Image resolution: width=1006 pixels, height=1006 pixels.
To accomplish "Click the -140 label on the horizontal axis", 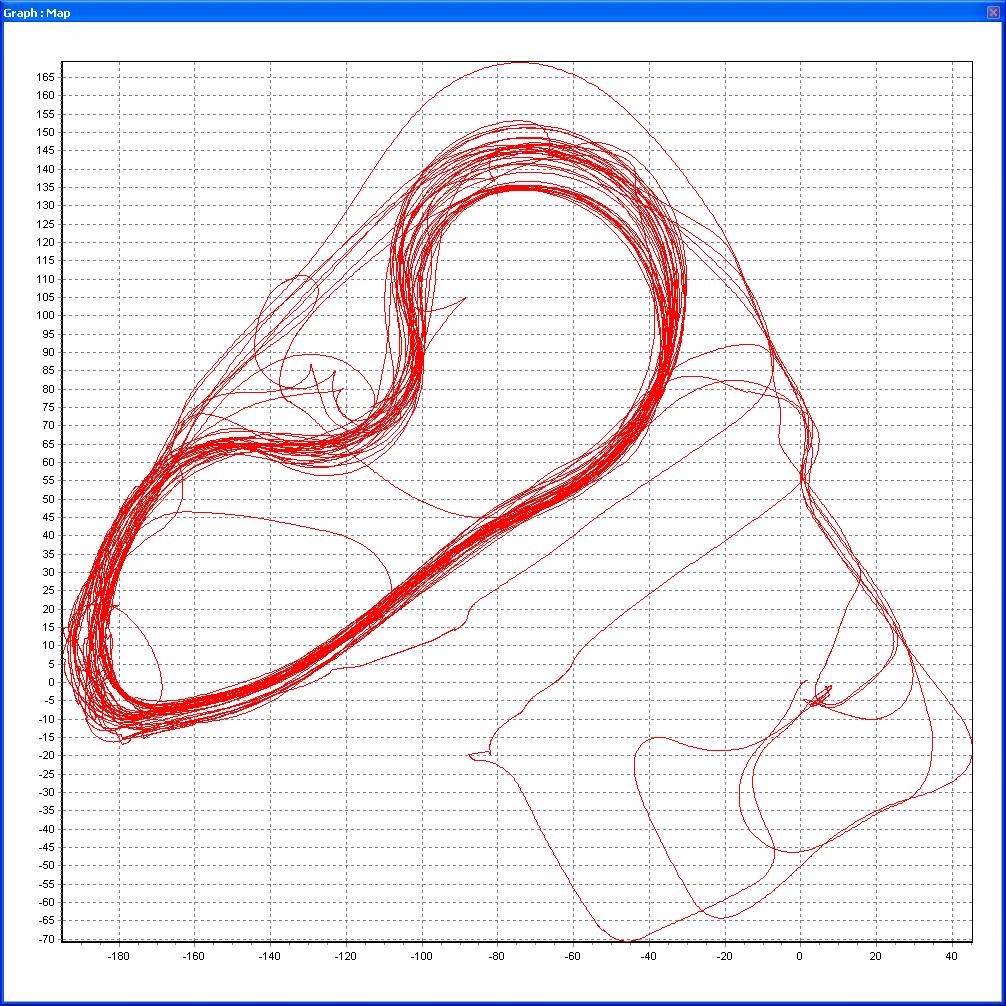I will click(x=270, y=956).
